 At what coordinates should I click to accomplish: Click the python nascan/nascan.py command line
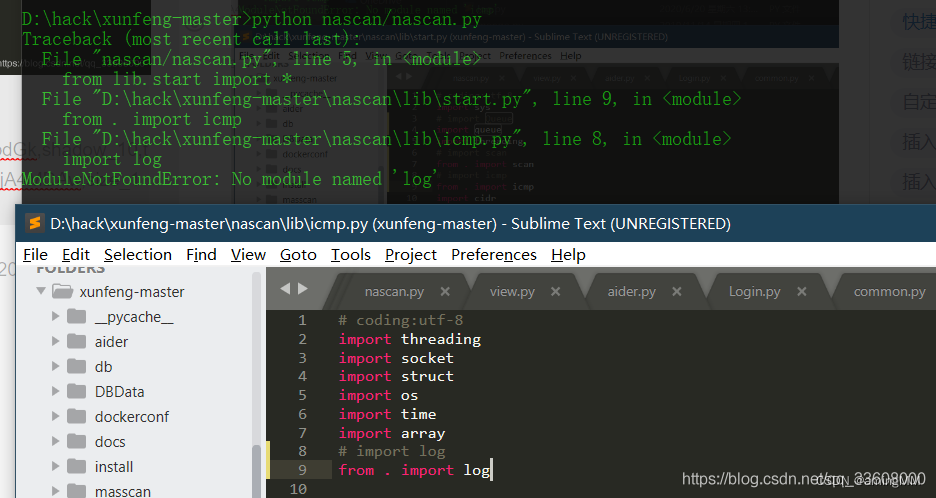point(251,19)
